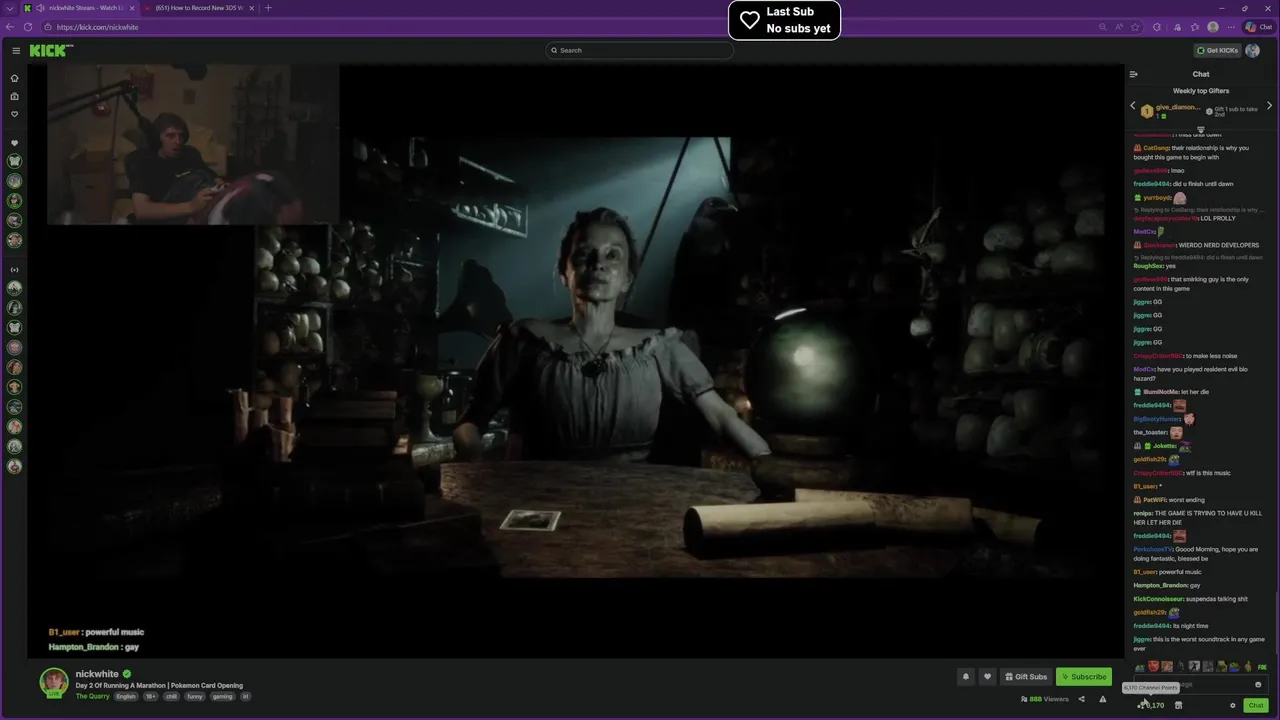Open first followed channel avatar in sidebar
Image resolution: width=1280 pixels, height=720 pixels.
point(14,161)
